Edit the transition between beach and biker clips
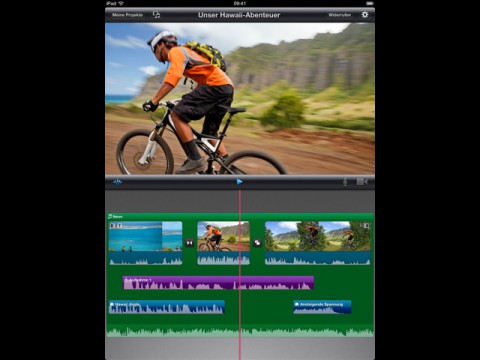The height and width of the screenshot is (360, 480). (190, 243)
